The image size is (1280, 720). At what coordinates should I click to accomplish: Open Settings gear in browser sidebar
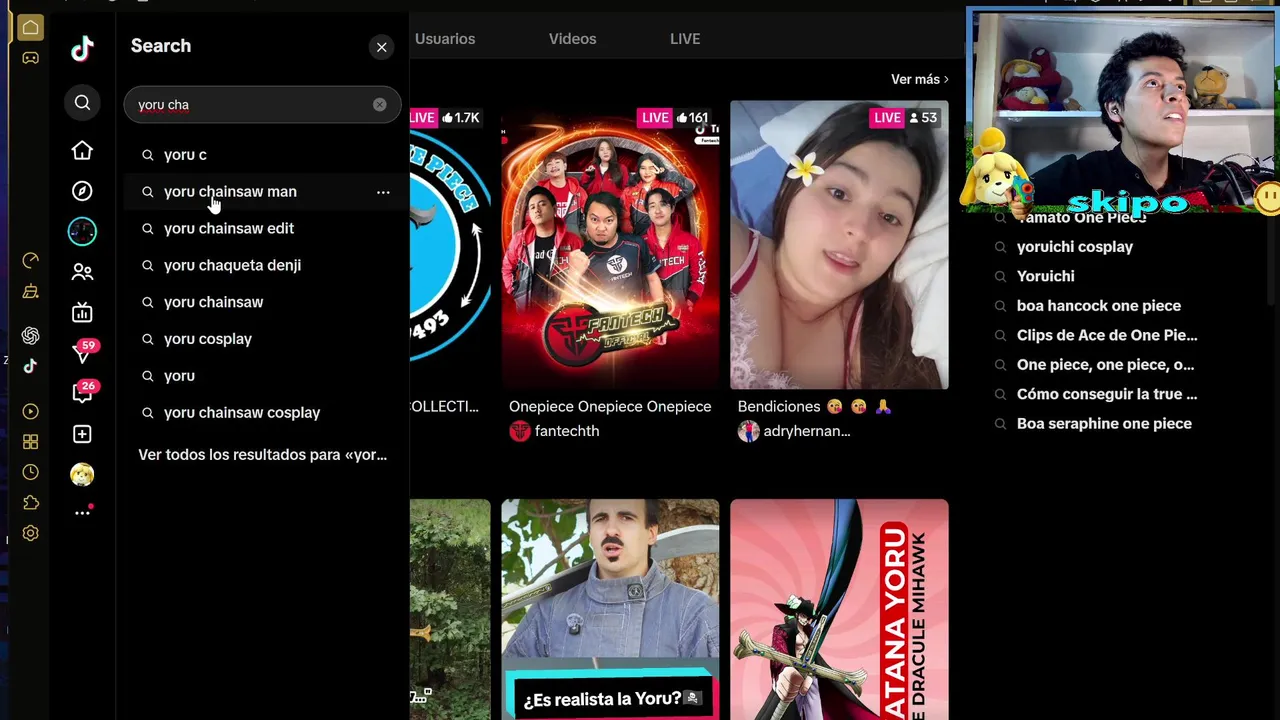tap(30, 533)
